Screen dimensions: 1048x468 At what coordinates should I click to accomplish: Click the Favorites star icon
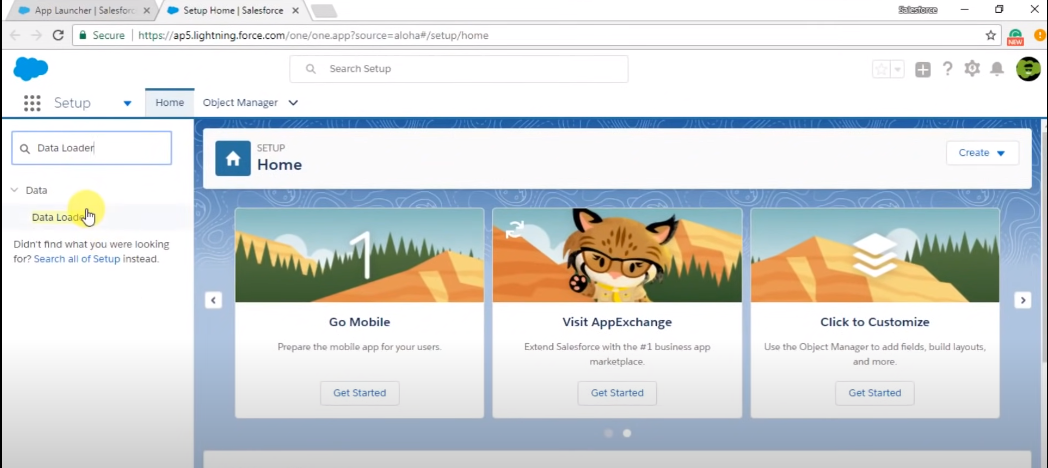coord(881,69)
